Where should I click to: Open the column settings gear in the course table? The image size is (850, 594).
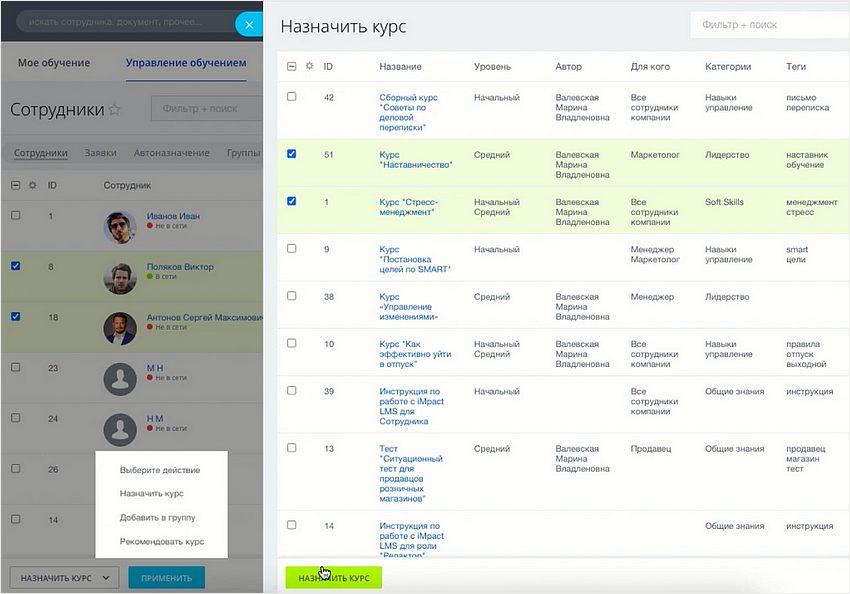click(311, 67)
